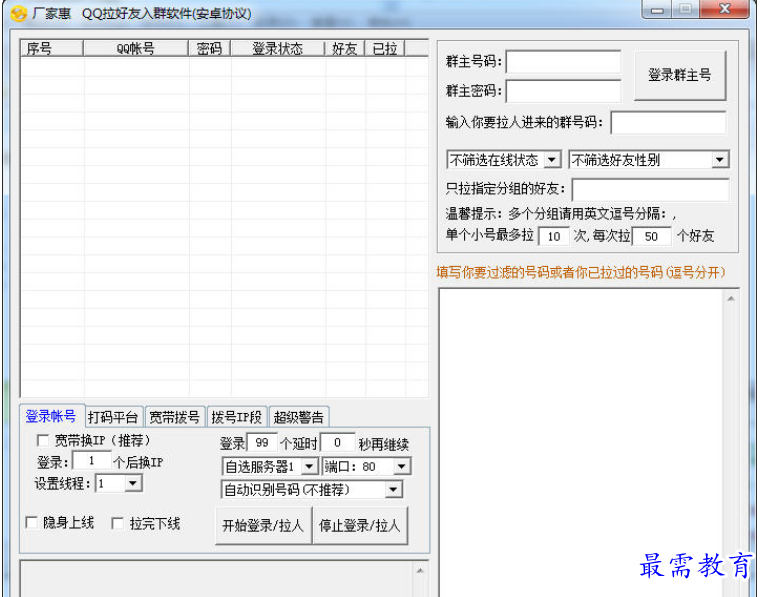
Task: Toggle 拉完下线 checkbox
Action: (x=117, y=523)
